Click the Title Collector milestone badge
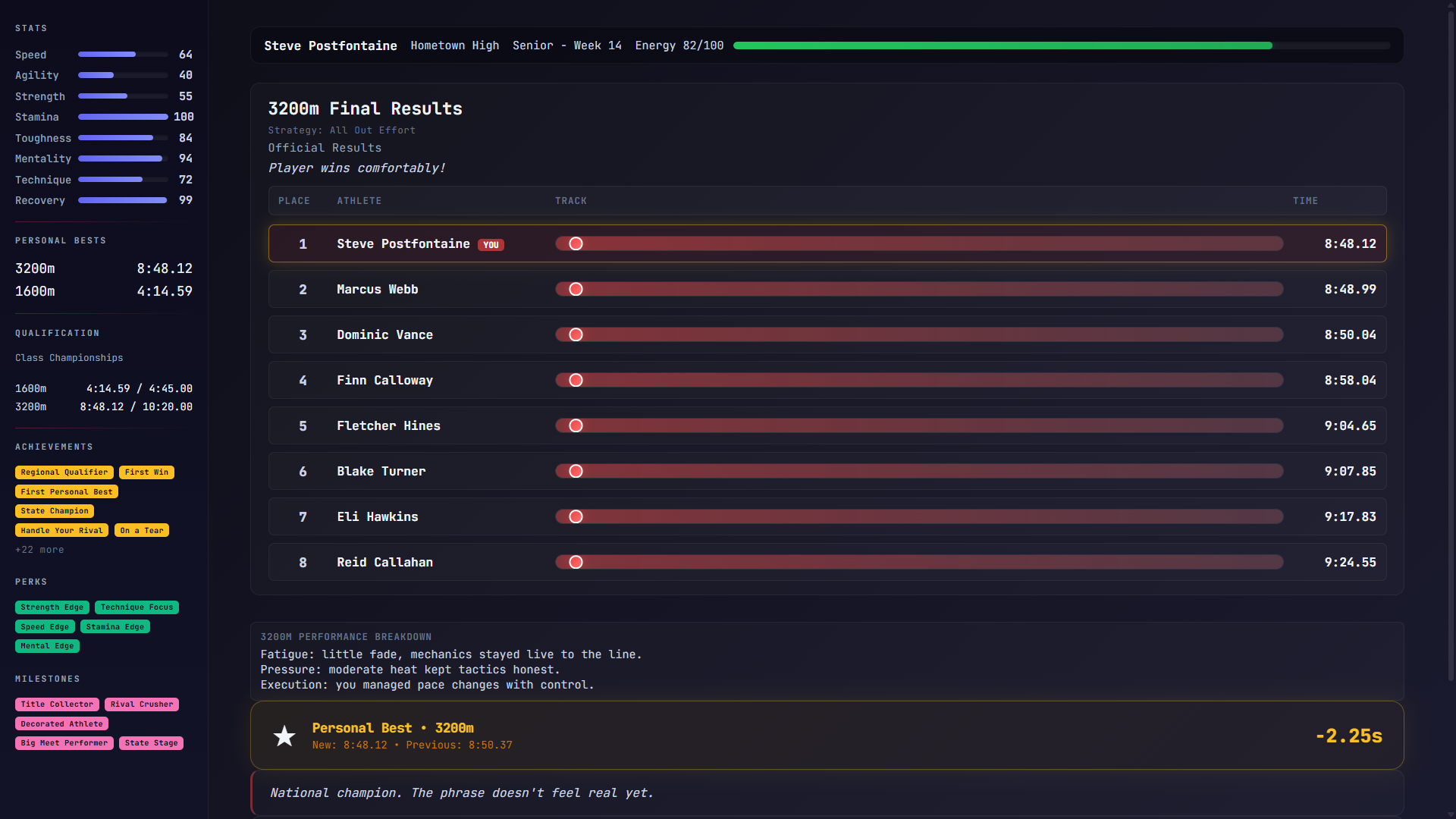Viewport: 1456px width, 819px height. click(57, 704)
